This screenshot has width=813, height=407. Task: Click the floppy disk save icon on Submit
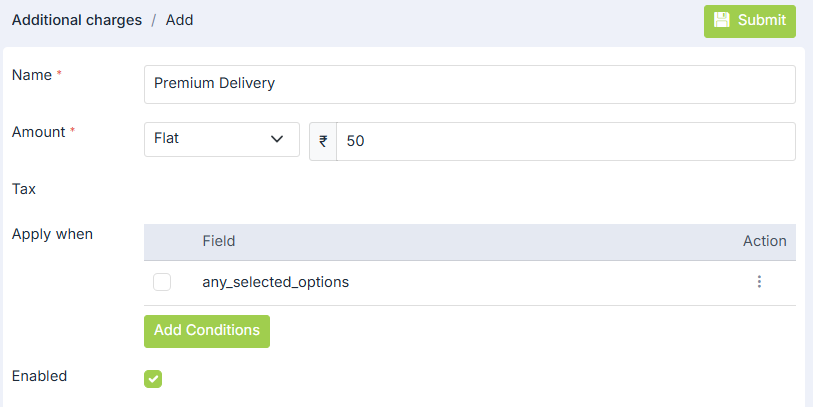pyautogui.click(x=722, y=20)
